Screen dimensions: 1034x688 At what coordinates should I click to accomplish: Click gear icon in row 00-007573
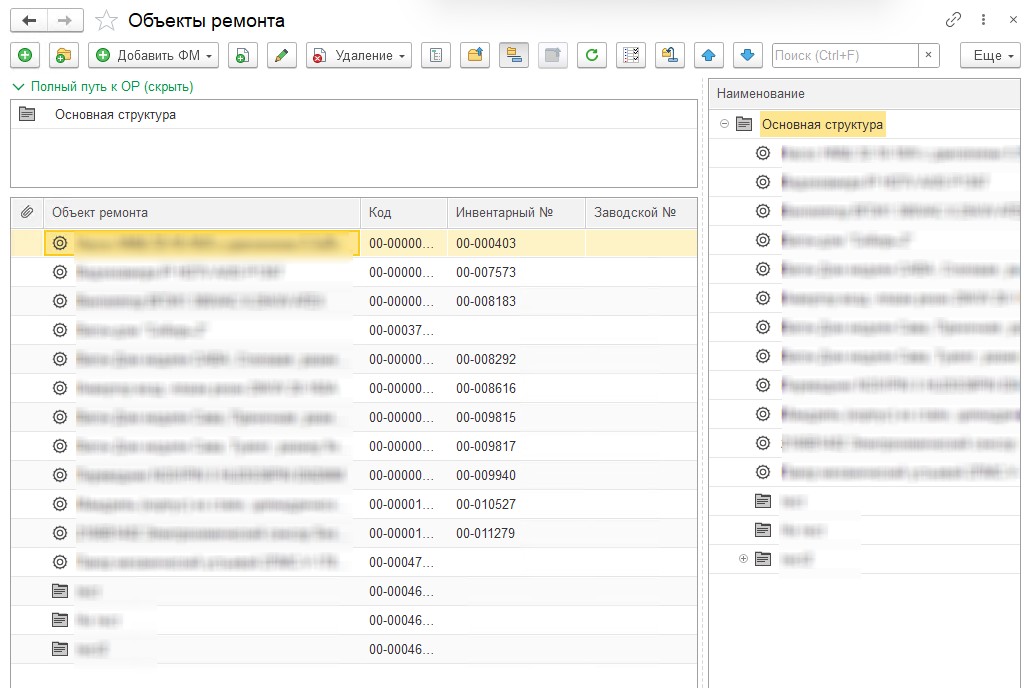60,272
